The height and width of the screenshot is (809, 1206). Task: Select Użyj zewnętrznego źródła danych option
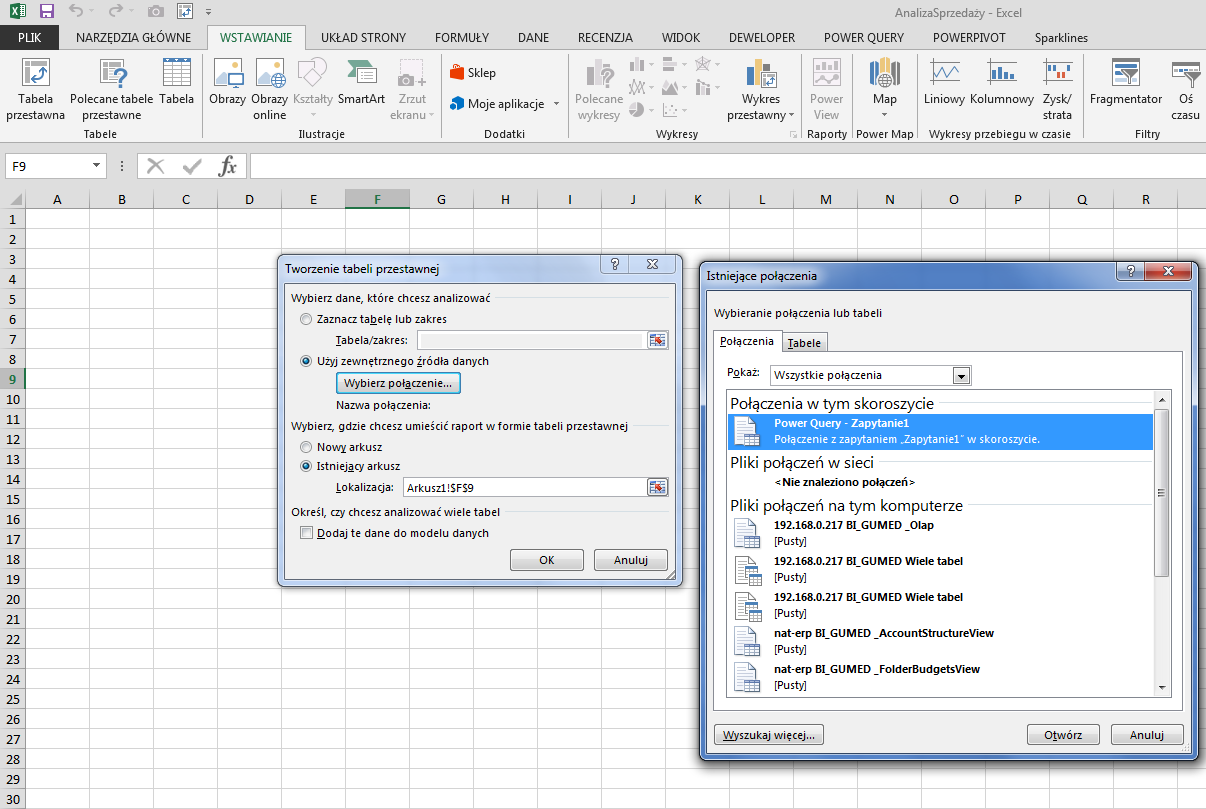pyautogui.click(x=306, y=361)
